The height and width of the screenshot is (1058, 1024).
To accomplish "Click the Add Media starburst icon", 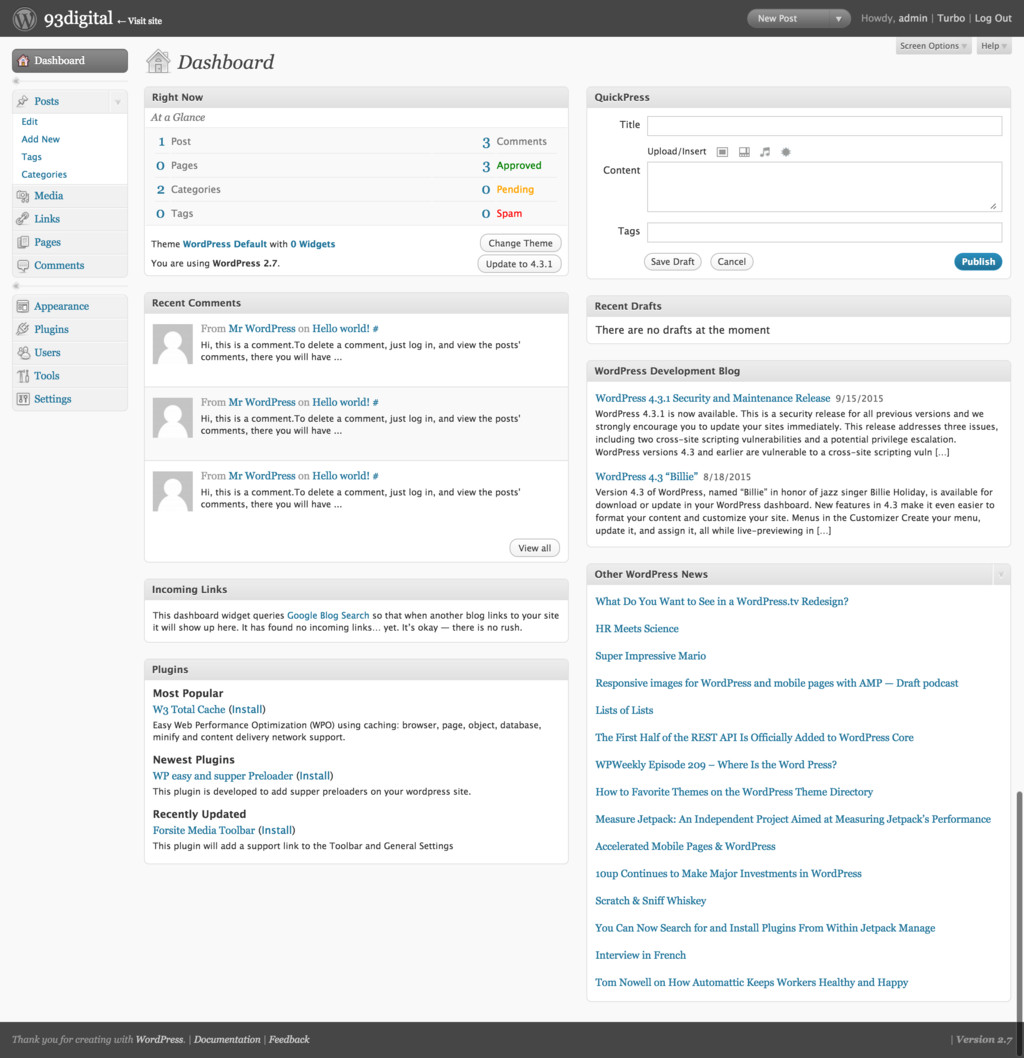I will point(786,152).
